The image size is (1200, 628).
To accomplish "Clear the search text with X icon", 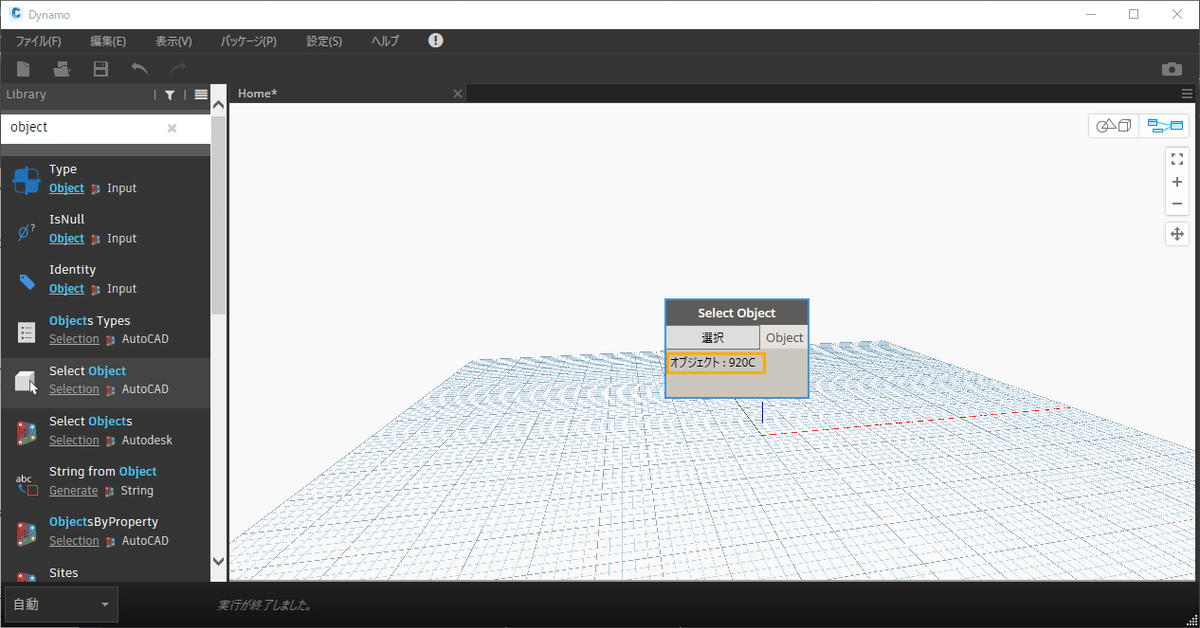I will tap(172, 128).
